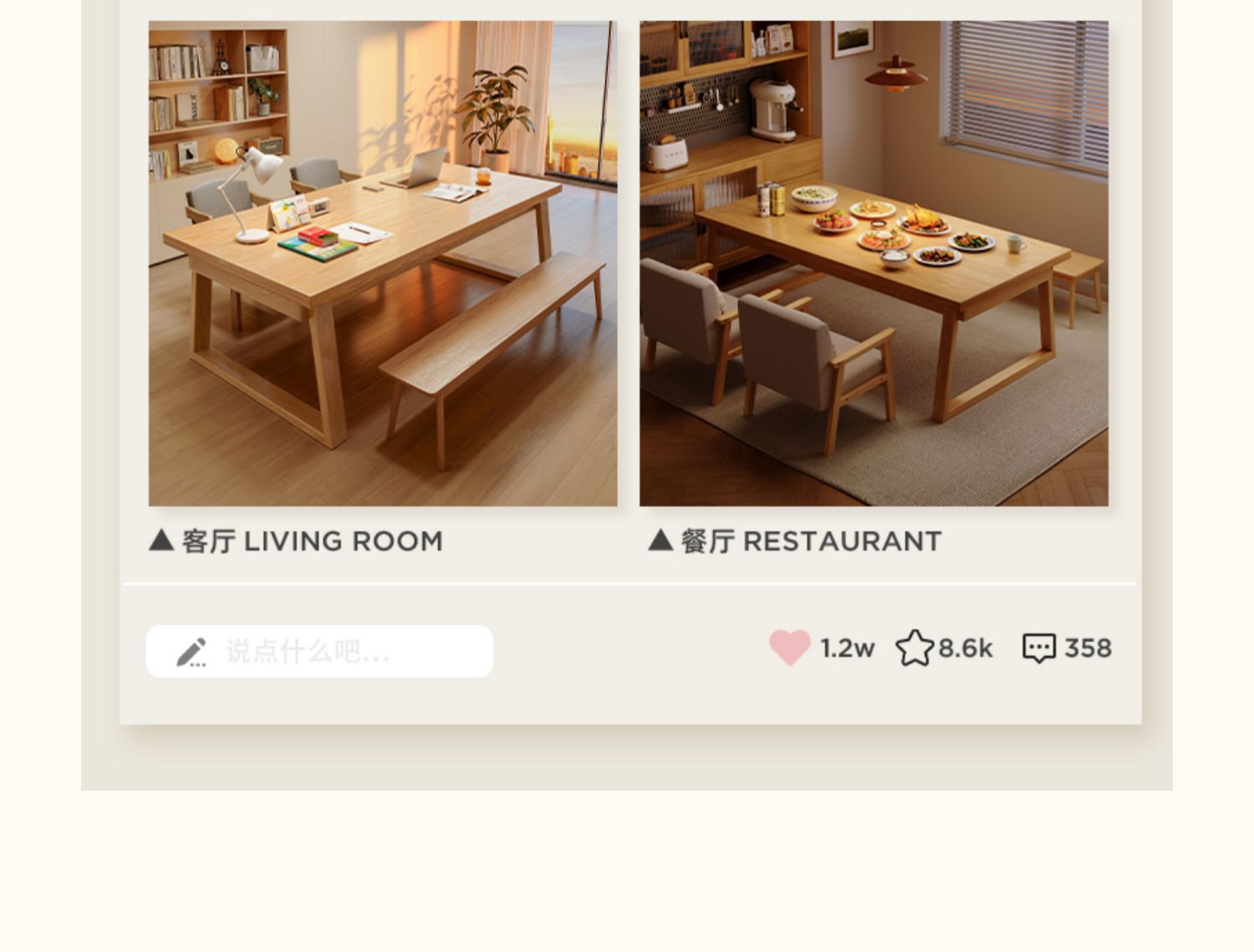Screen dimensions: 1254x952
Task: Open the comment bubble icon
Action: pos(1039,648)
